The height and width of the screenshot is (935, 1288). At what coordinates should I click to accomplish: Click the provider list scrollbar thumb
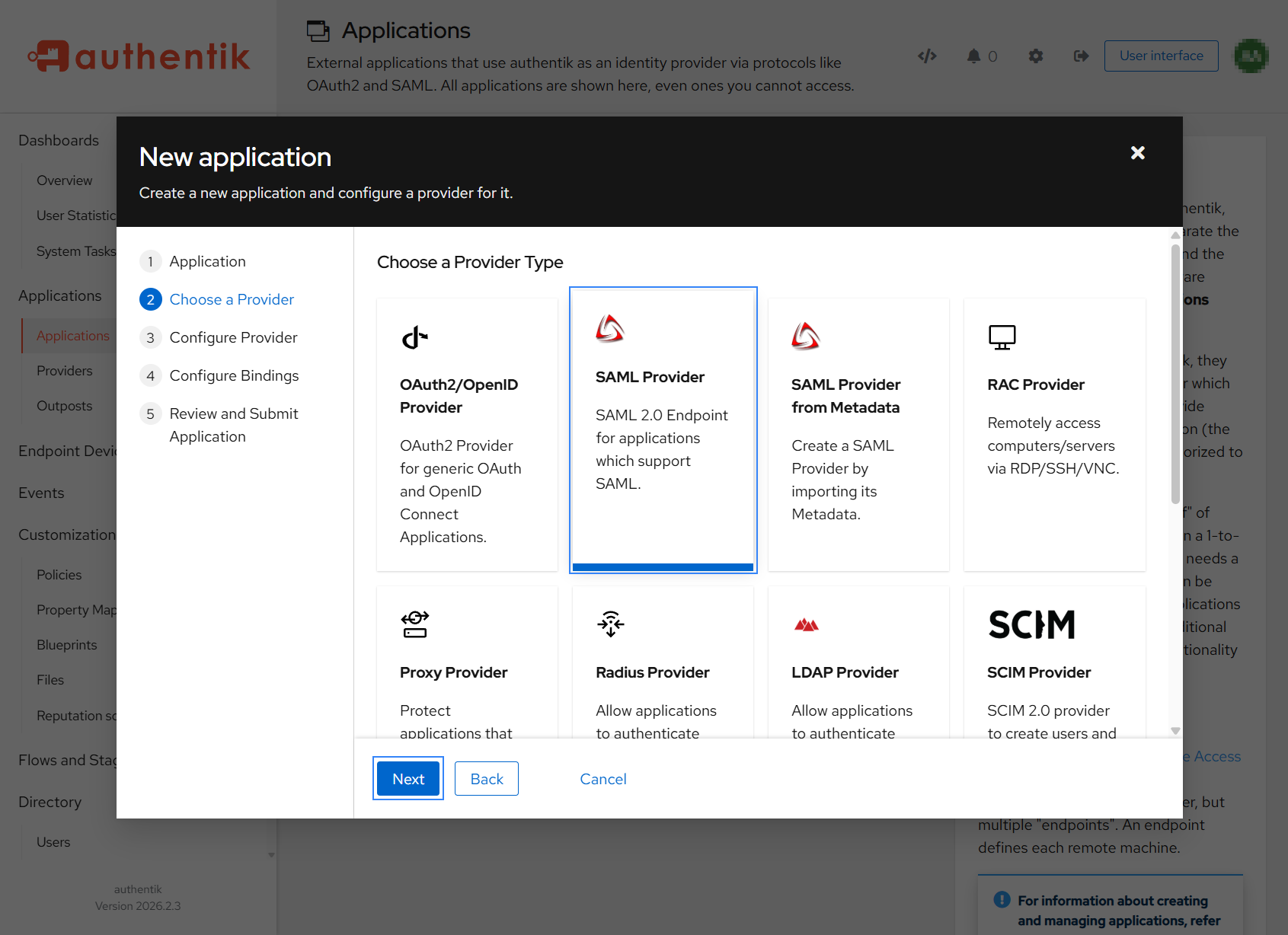pos(1175,373)
